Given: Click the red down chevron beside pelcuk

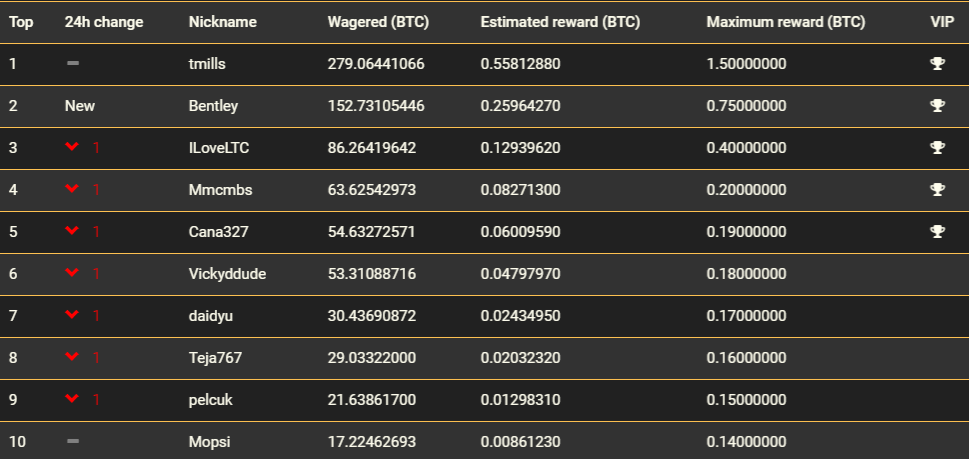Looking at the screenshot, I should [x=72, y=399].
